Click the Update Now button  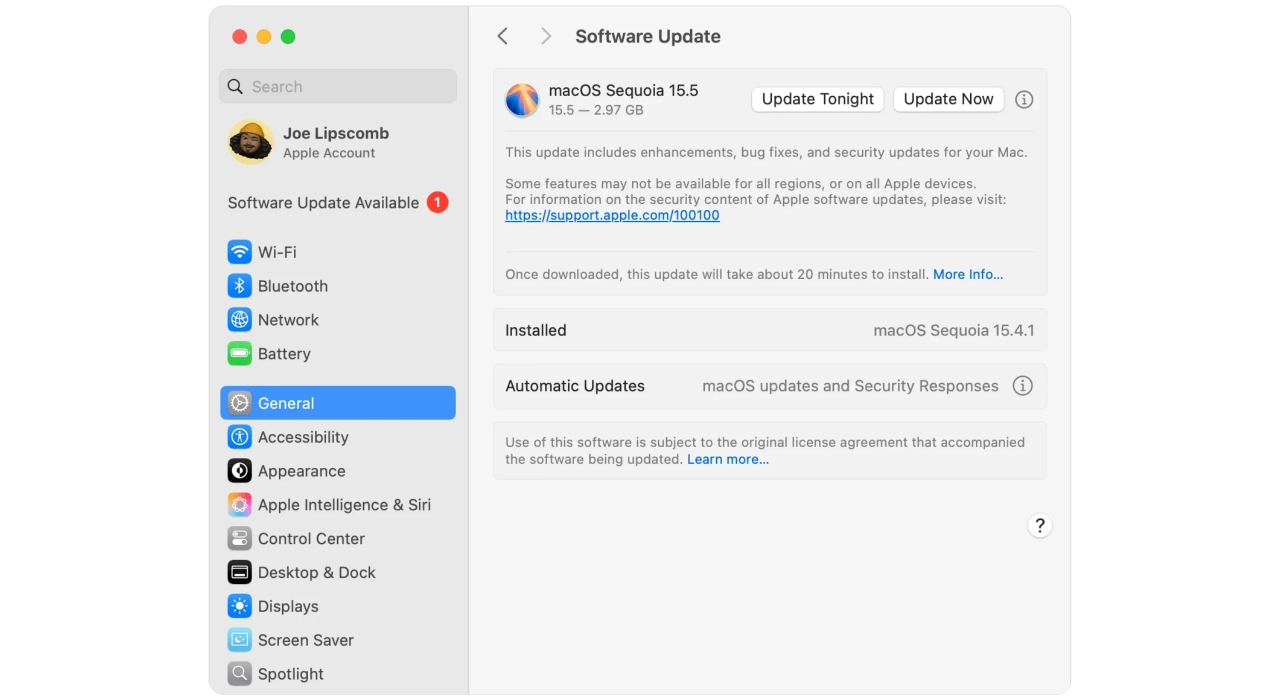tap(948, 99)
